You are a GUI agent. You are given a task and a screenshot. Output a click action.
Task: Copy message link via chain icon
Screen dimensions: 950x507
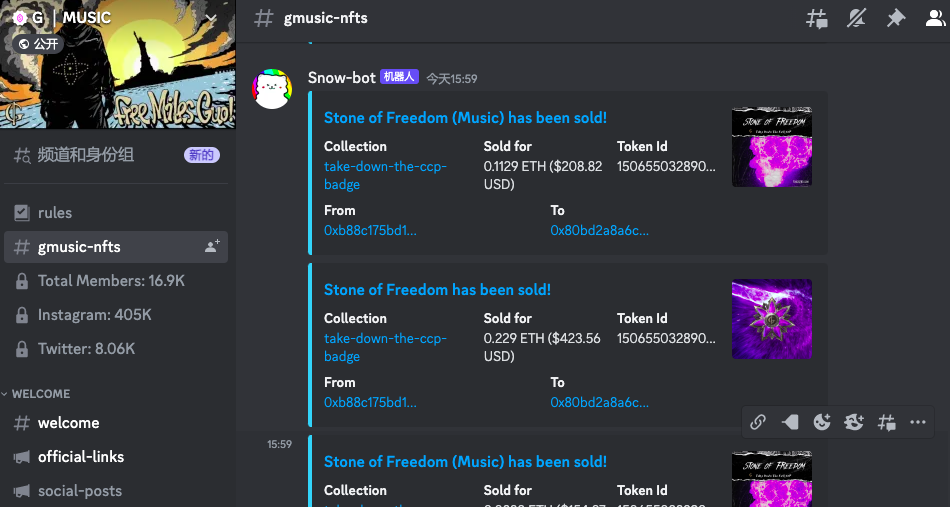click(758, 422)
